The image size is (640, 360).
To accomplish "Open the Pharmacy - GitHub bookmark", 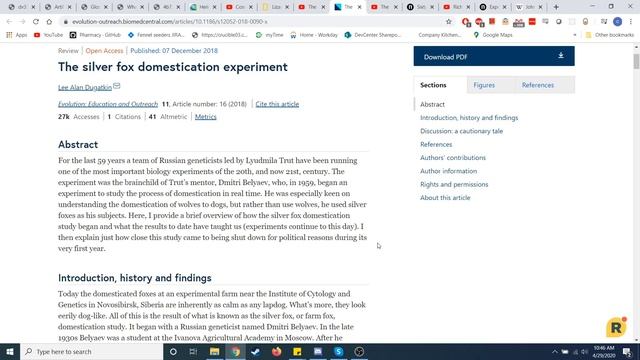I will (x=96, y=35).
